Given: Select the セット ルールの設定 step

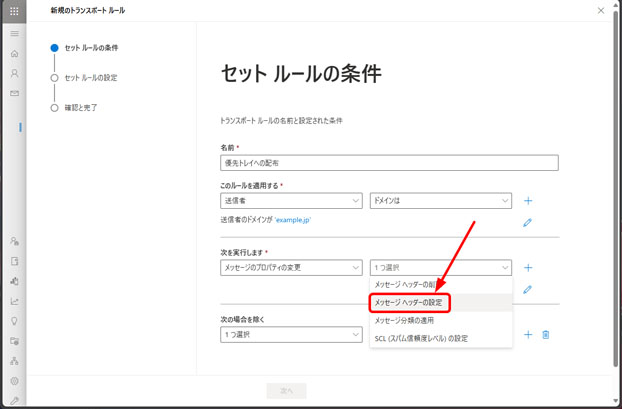Looking at the screenshot, I should click(84, 78).
